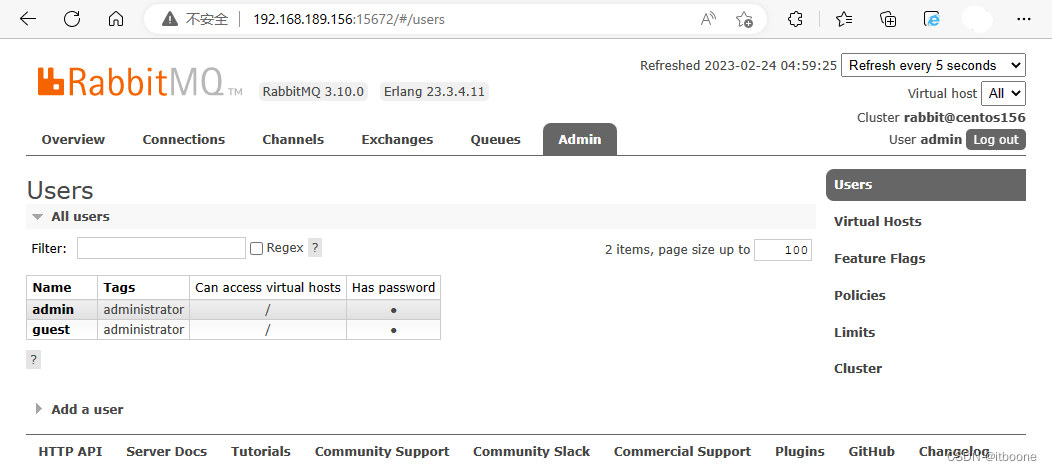Open the help question mark below users table
The image size is (1052, 471).
tap(34, 360)
